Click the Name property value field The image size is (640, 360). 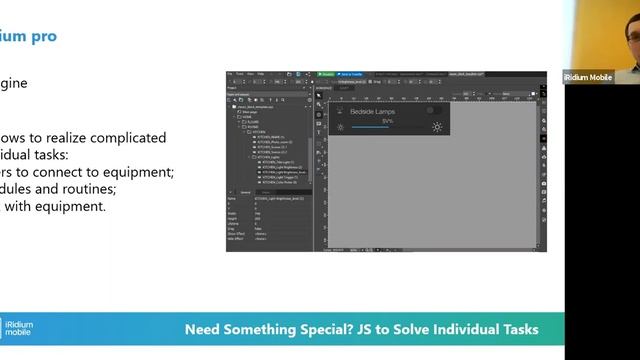282,199
